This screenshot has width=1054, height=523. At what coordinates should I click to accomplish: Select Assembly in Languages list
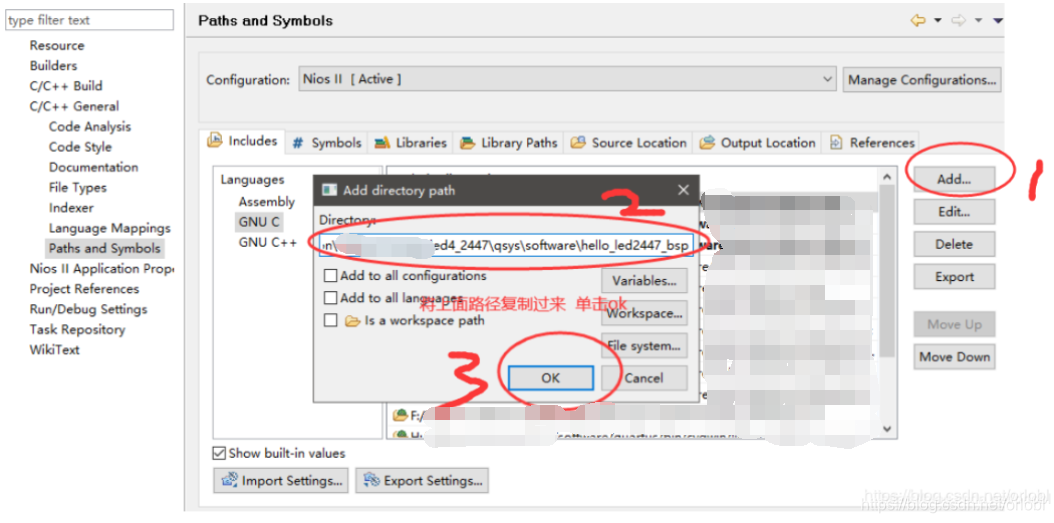click(266, 202)
